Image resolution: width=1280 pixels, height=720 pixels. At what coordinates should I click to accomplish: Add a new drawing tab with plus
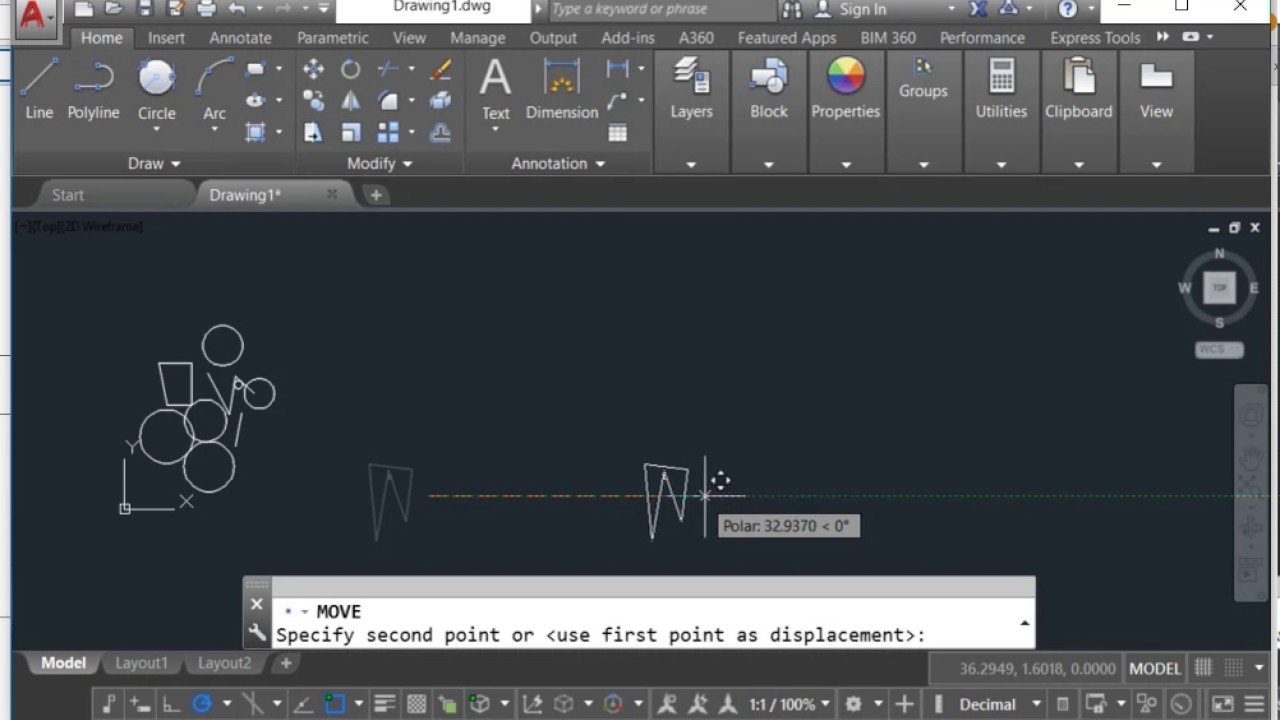pos(376,195)
